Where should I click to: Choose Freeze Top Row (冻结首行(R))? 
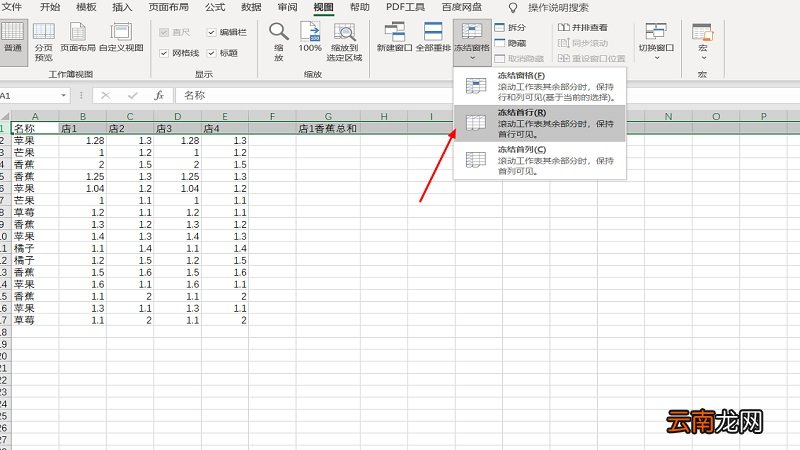pyautogui.click(x=539, y=123)
